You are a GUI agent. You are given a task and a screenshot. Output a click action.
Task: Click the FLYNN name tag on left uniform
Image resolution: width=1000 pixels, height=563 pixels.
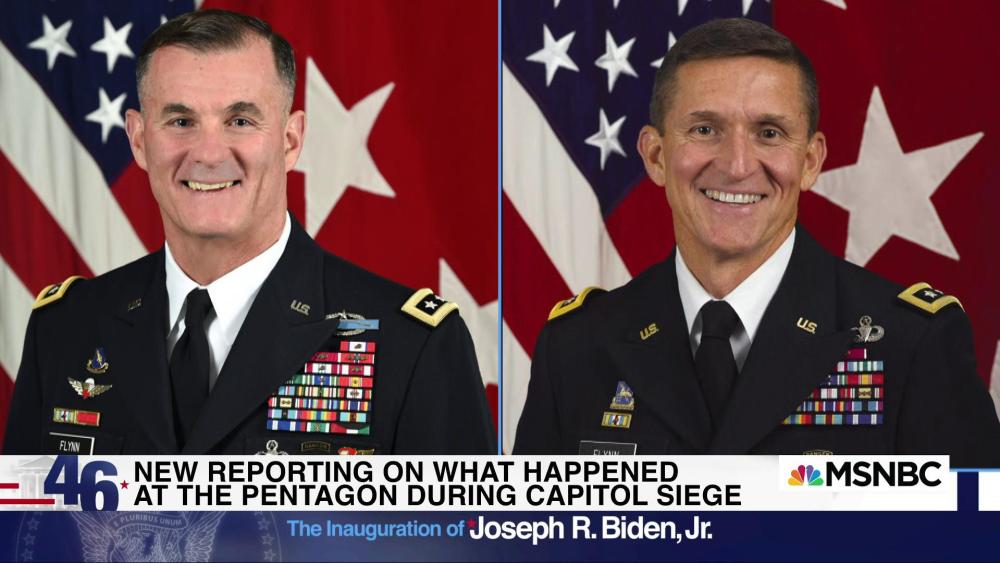tap(71, 445)
